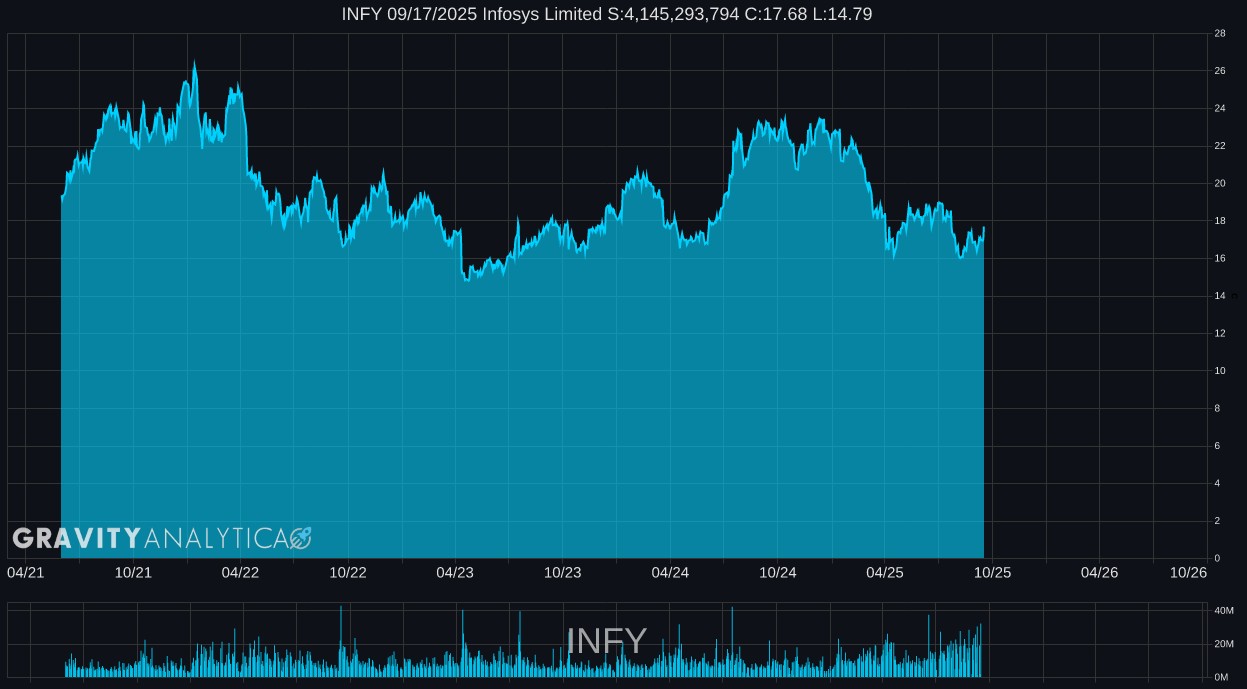The width and height of the screenshot is (1247, 689).
Task: Pick the 04/22 date label
Action: pos(240,572)
